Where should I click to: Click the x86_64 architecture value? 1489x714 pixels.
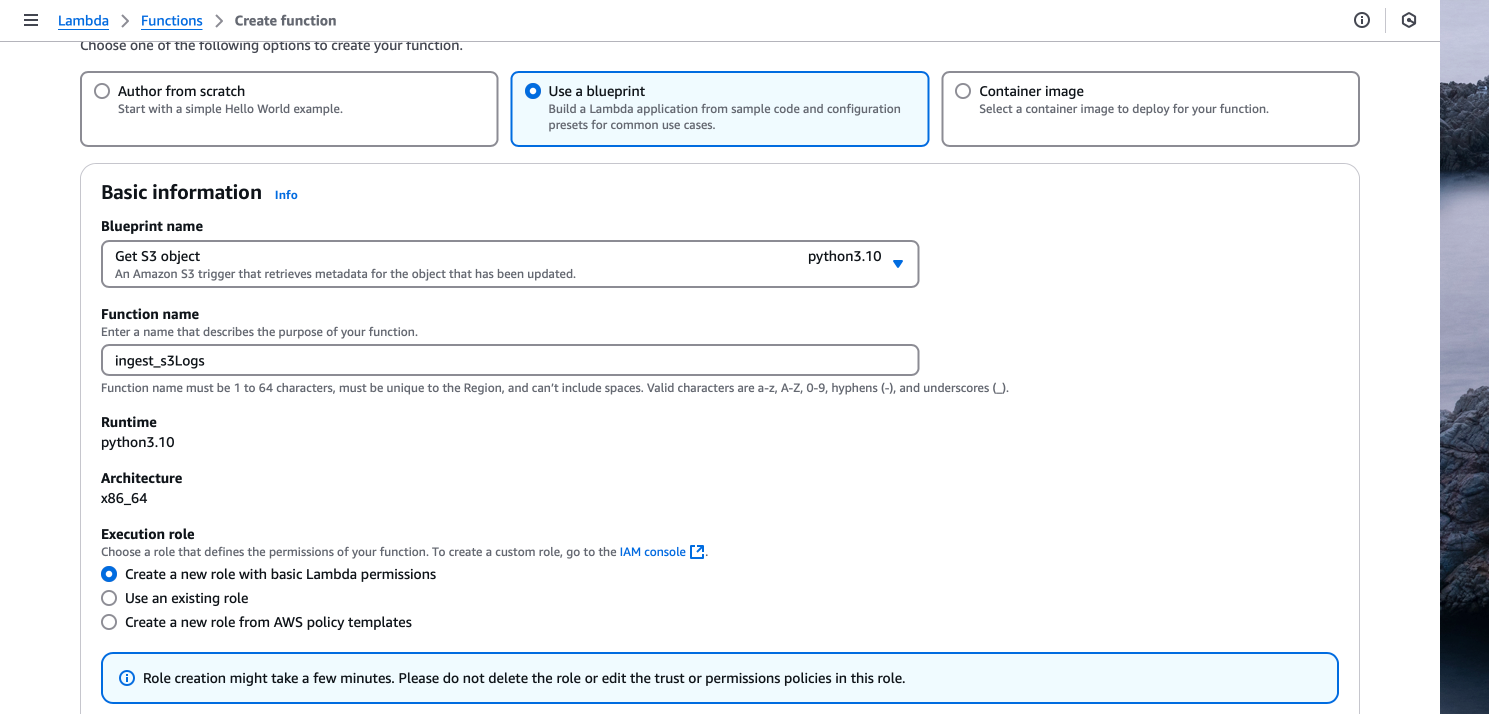click(124, 498)
